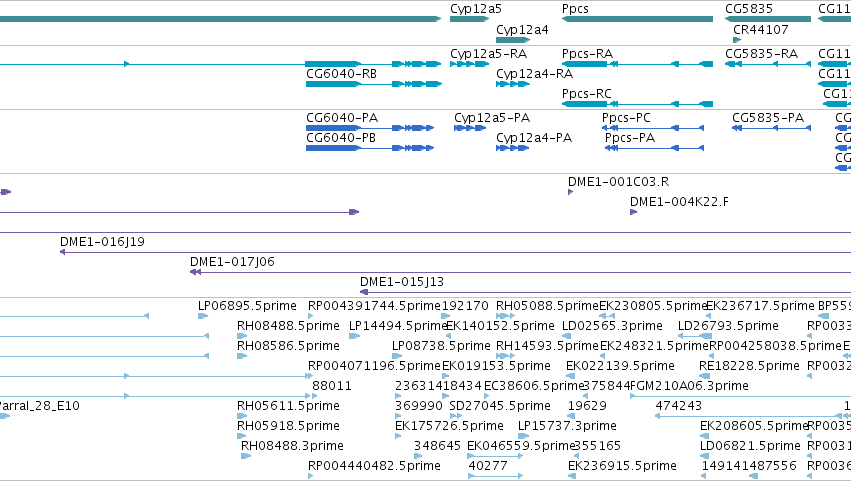Screen dimensions: 851x481
Task: Click the Ppcs-PC protein label
Action: pyautogui.click(x=626, y=118)
